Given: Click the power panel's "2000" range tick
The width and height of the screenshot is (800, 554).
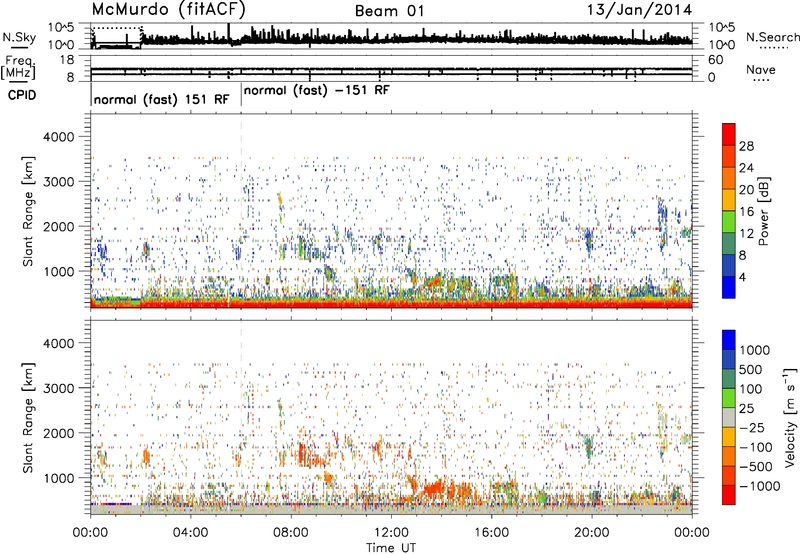Looking at the screenshot, I should [x=58, y=226].
